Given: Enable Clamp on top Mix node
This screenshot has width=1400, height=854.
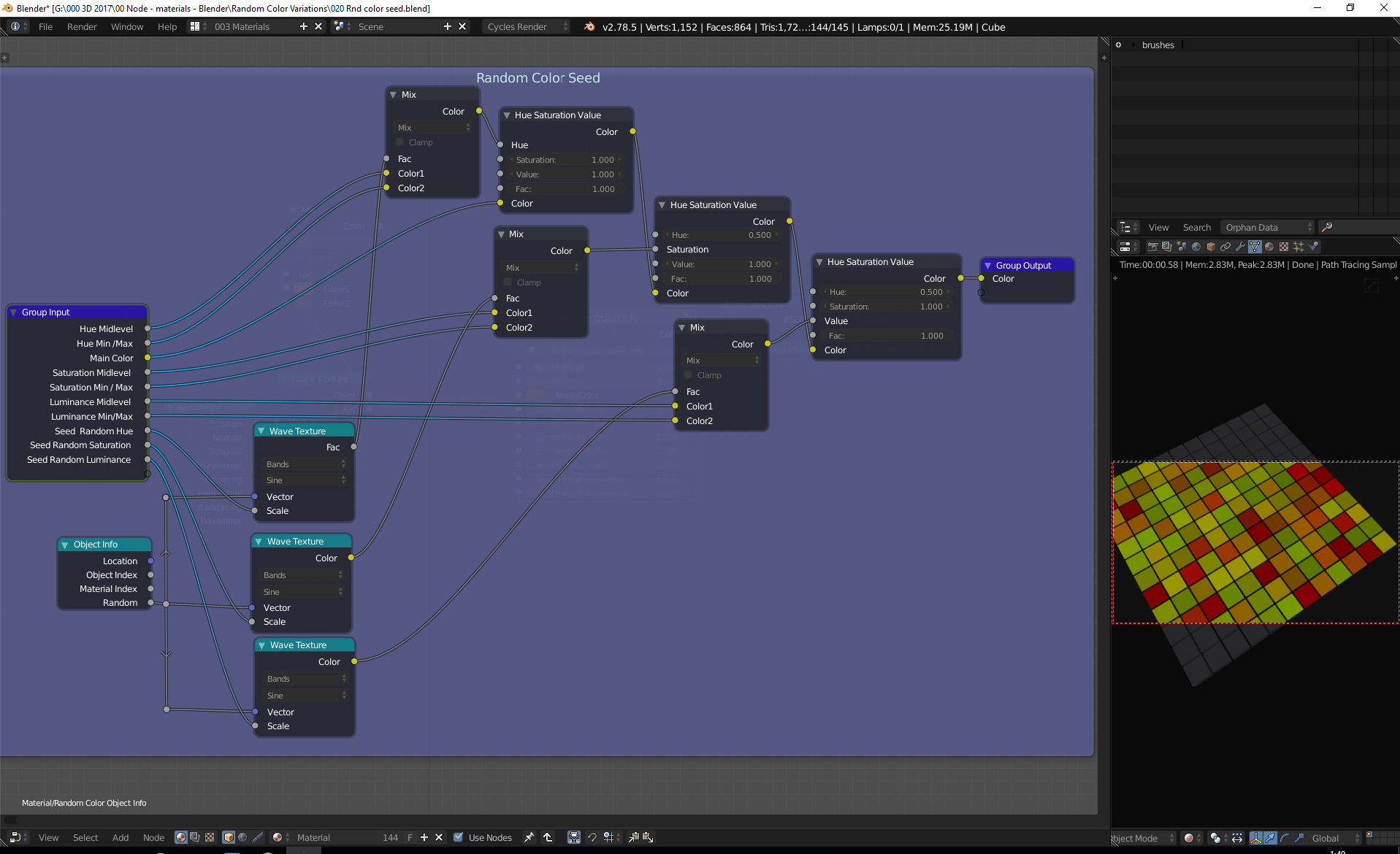Looking at the screenshot, I should coord(399,142).
